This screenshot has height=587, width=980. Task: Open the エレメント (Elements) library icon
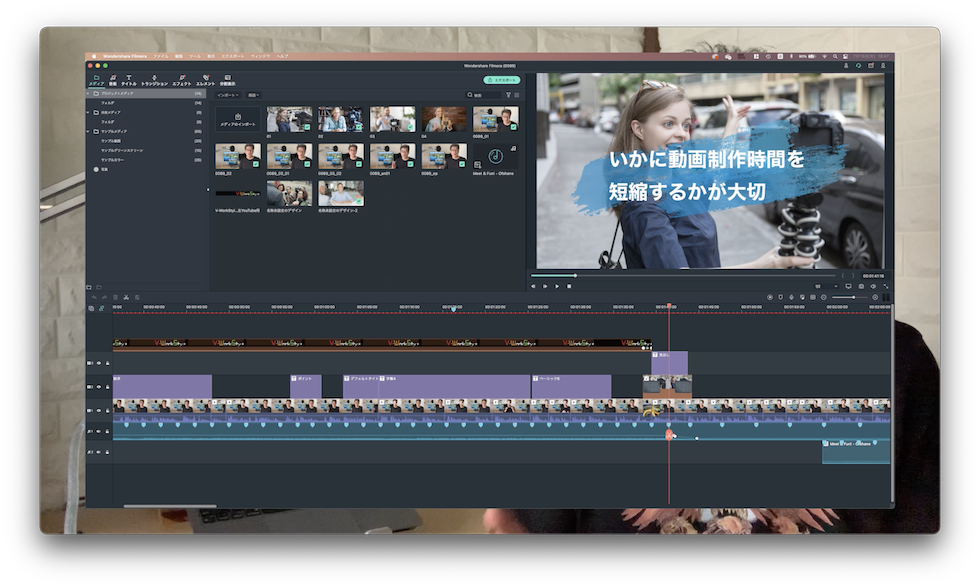[205, 80]
